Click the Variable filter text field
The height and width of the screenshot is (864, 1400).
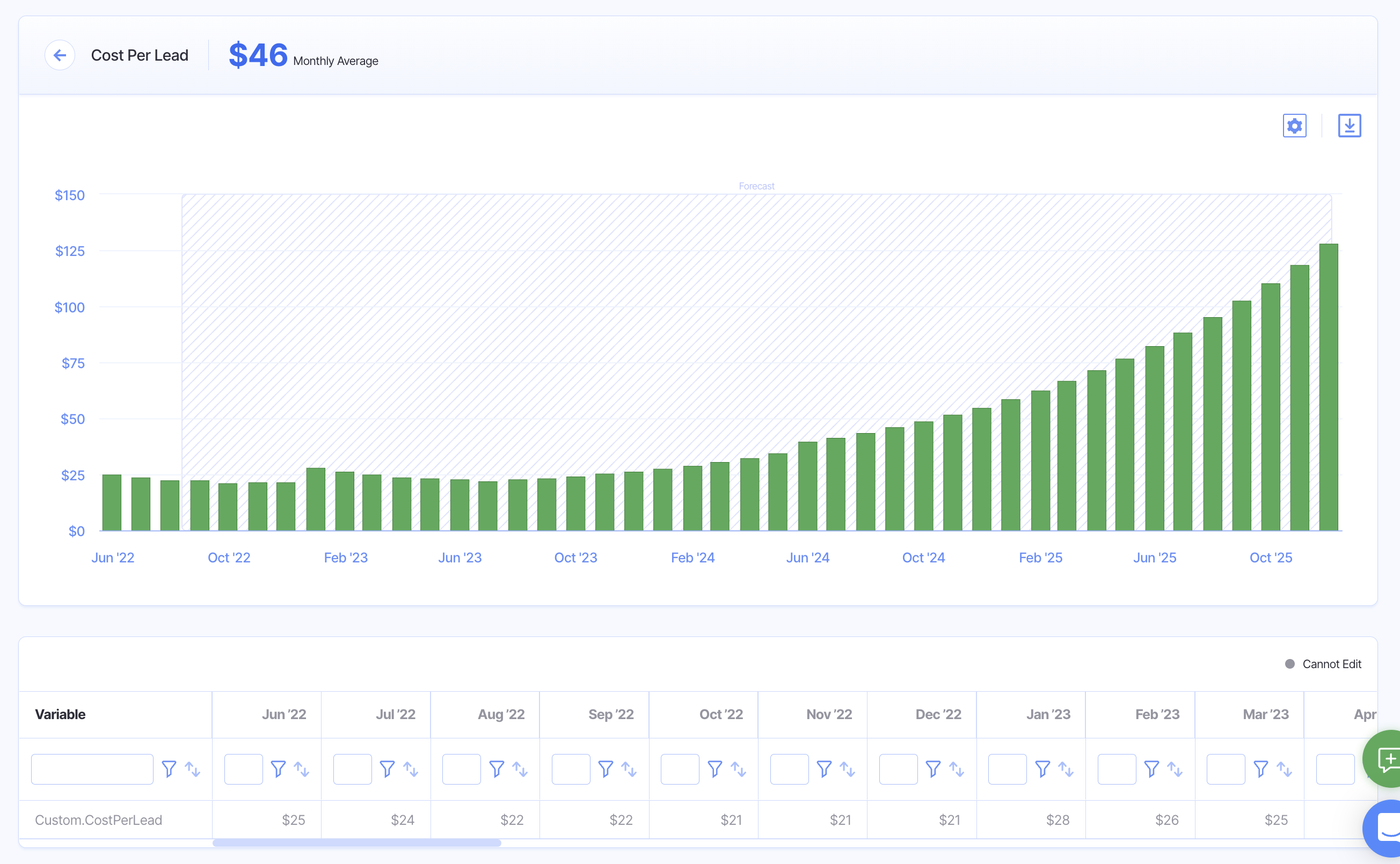(92, 769)
